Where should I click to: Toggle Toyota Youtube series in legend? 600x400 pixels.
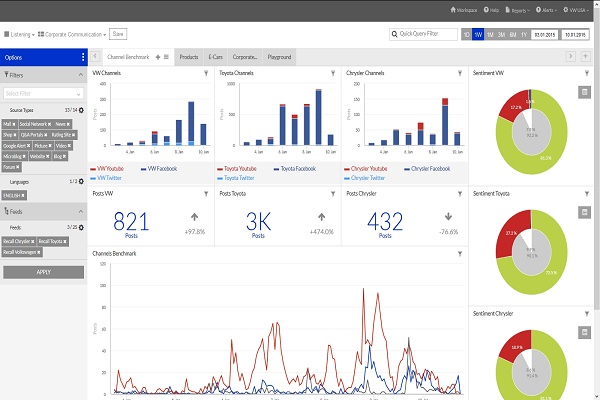(237, 169)
